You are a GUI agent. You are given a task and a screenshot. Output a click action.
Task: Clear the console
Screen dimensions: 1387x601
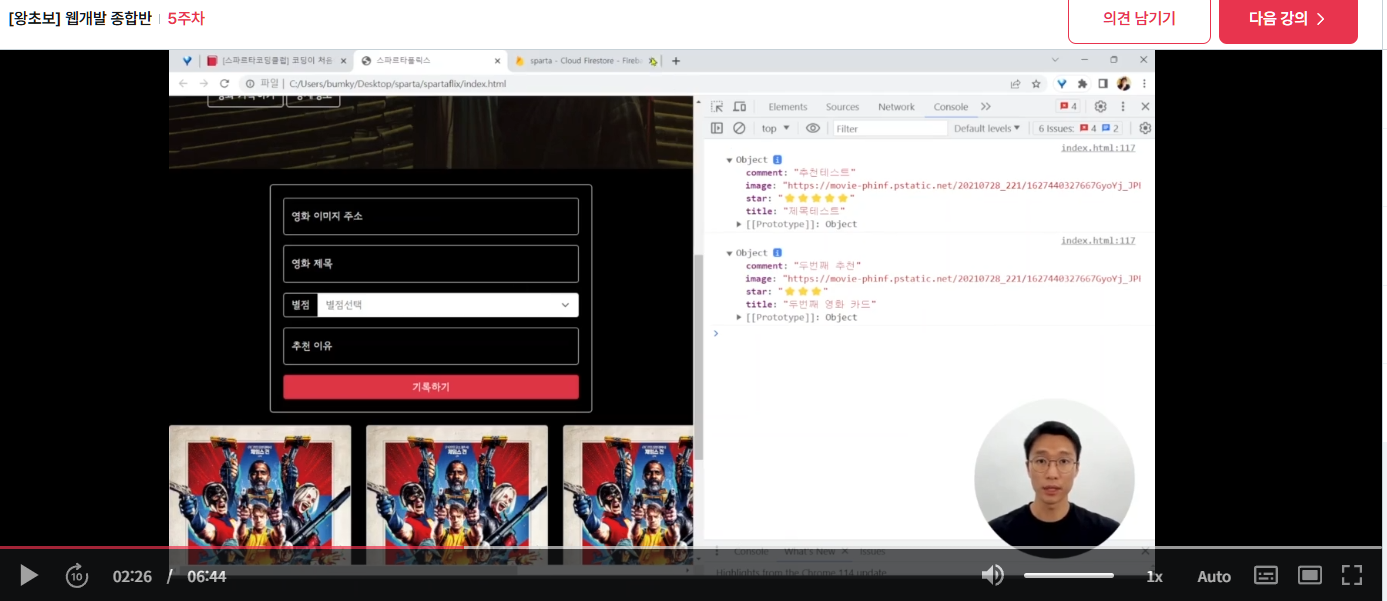coord(739,128)
